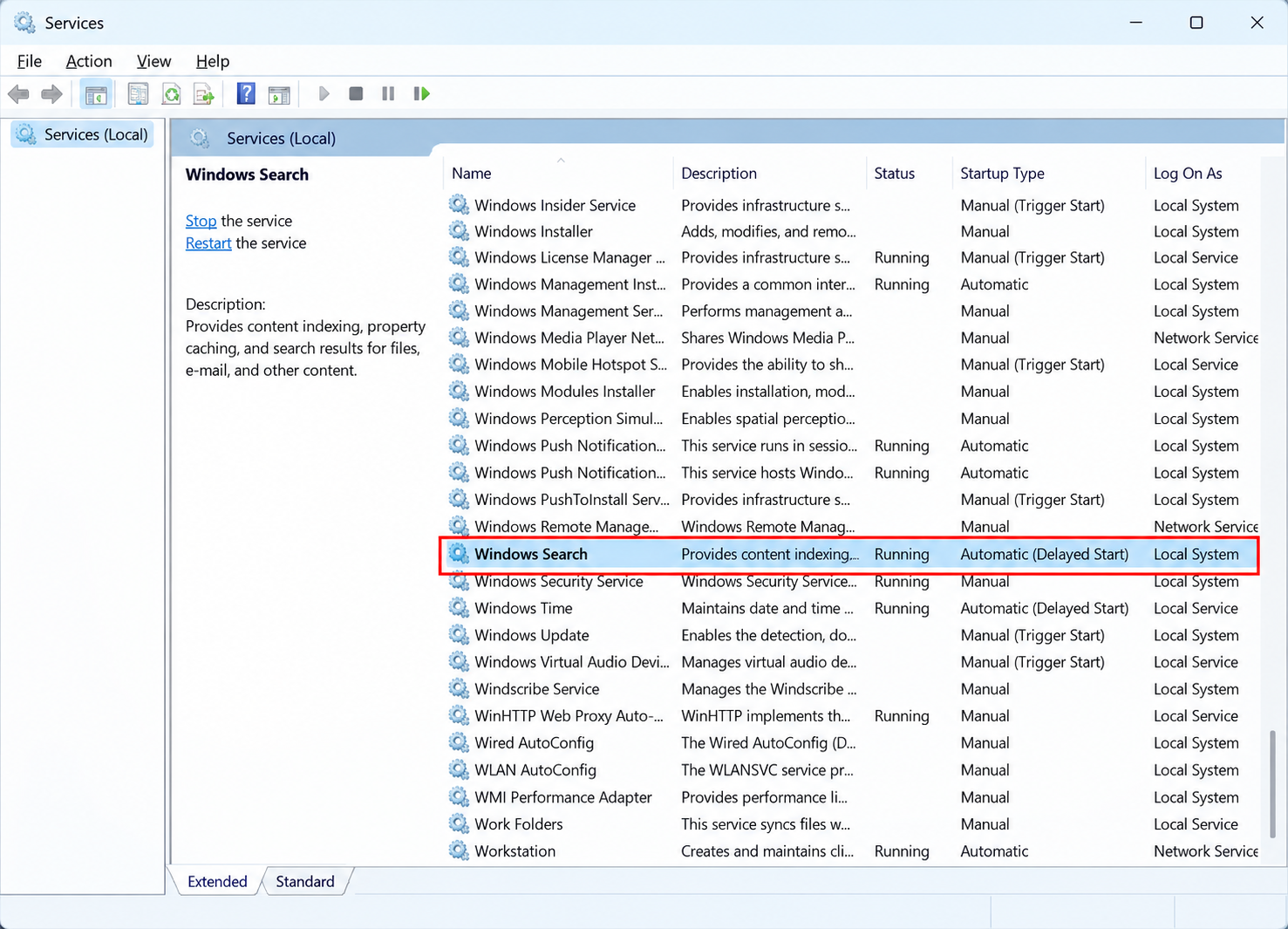Click gear icon beside Windows Insider Service

click(x=459, y=205)
